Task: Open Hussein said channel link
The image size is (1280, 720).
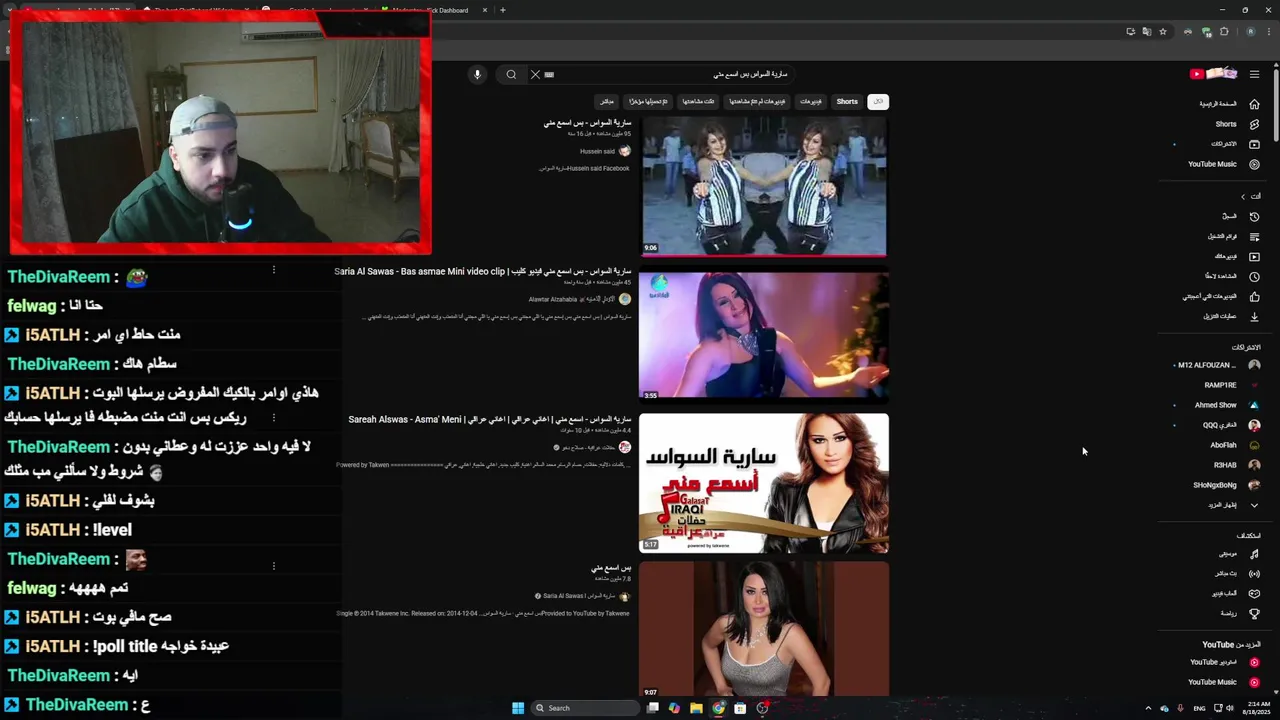Action: pyautogui.click(x=597, y=151)
